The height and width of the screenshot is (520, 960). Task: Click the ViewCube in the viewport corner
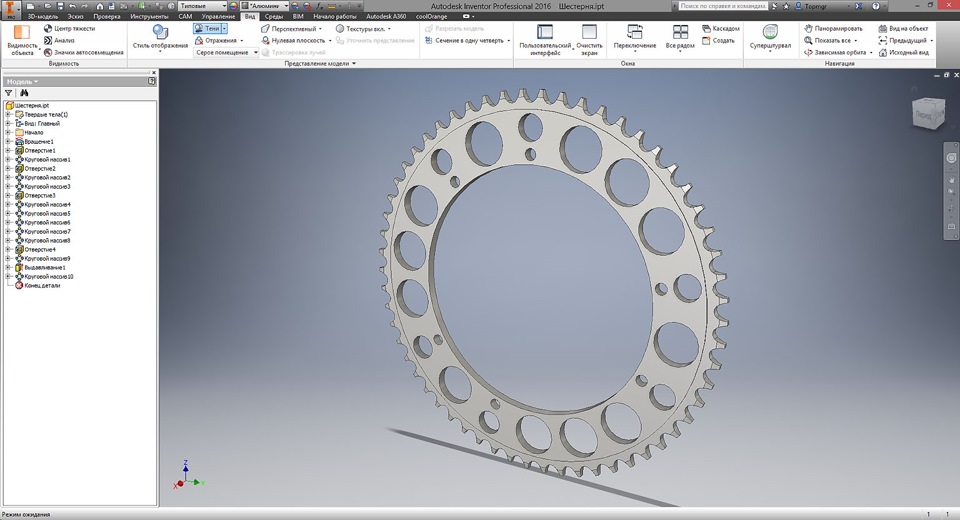pos(923,114)
